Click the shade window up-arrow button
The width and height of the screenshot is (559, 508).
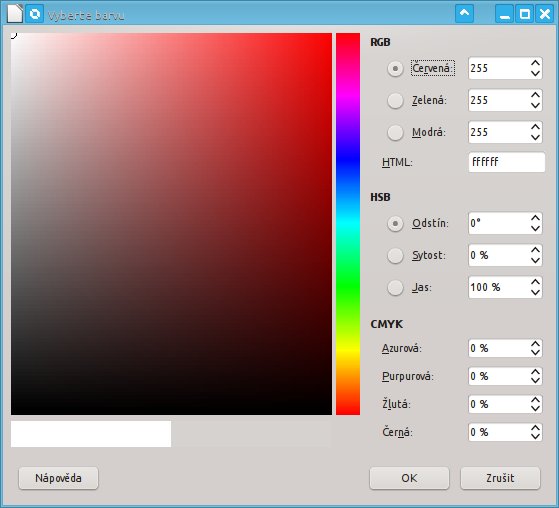[x=464, y=14]
